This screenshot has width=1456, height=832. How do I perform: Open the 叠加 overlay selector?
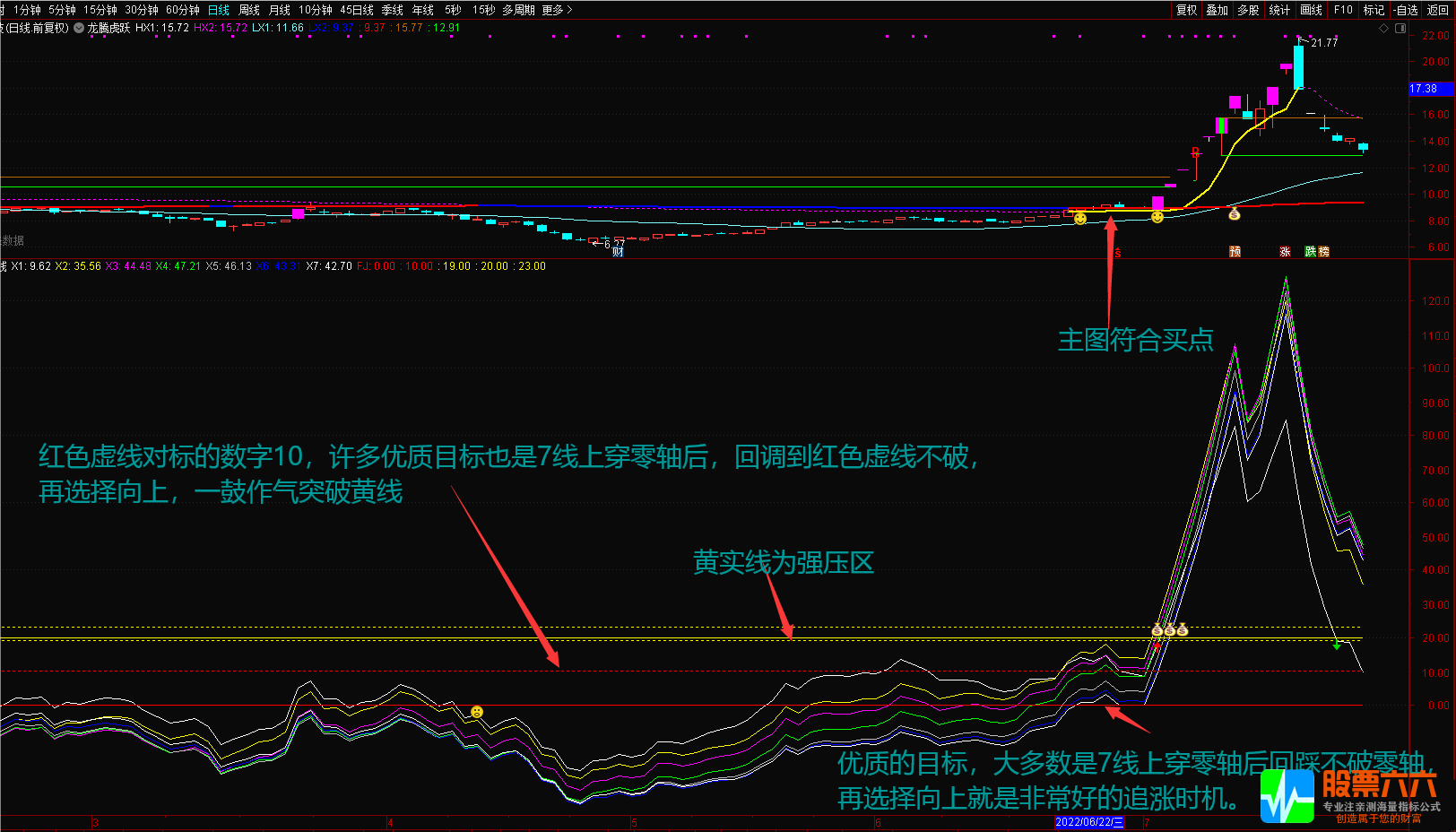1216,9
